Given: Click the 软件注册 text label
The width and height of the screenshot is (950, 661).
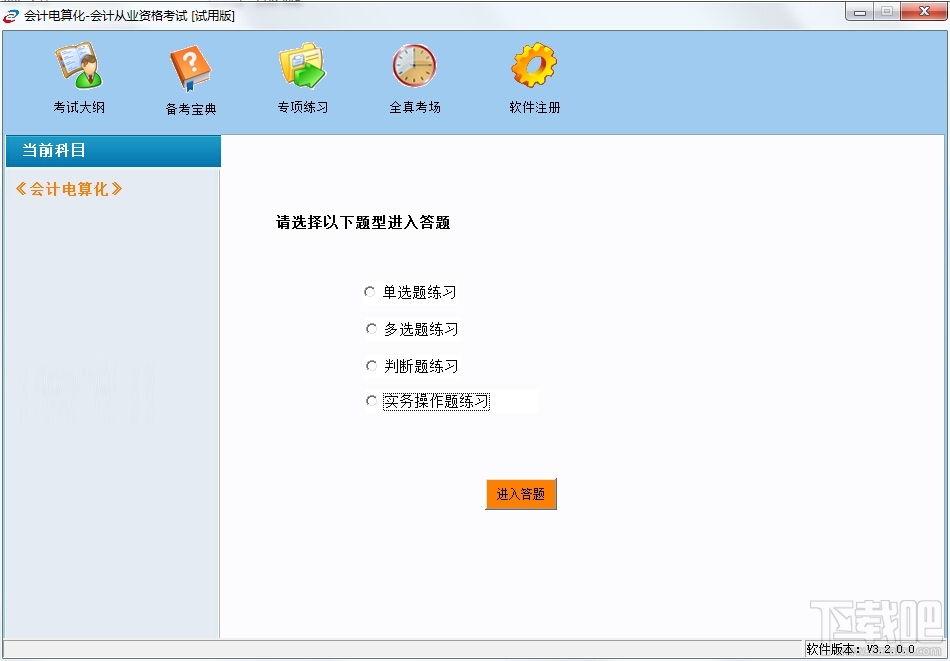Looking at the screenshot, I should coord(535,107).
